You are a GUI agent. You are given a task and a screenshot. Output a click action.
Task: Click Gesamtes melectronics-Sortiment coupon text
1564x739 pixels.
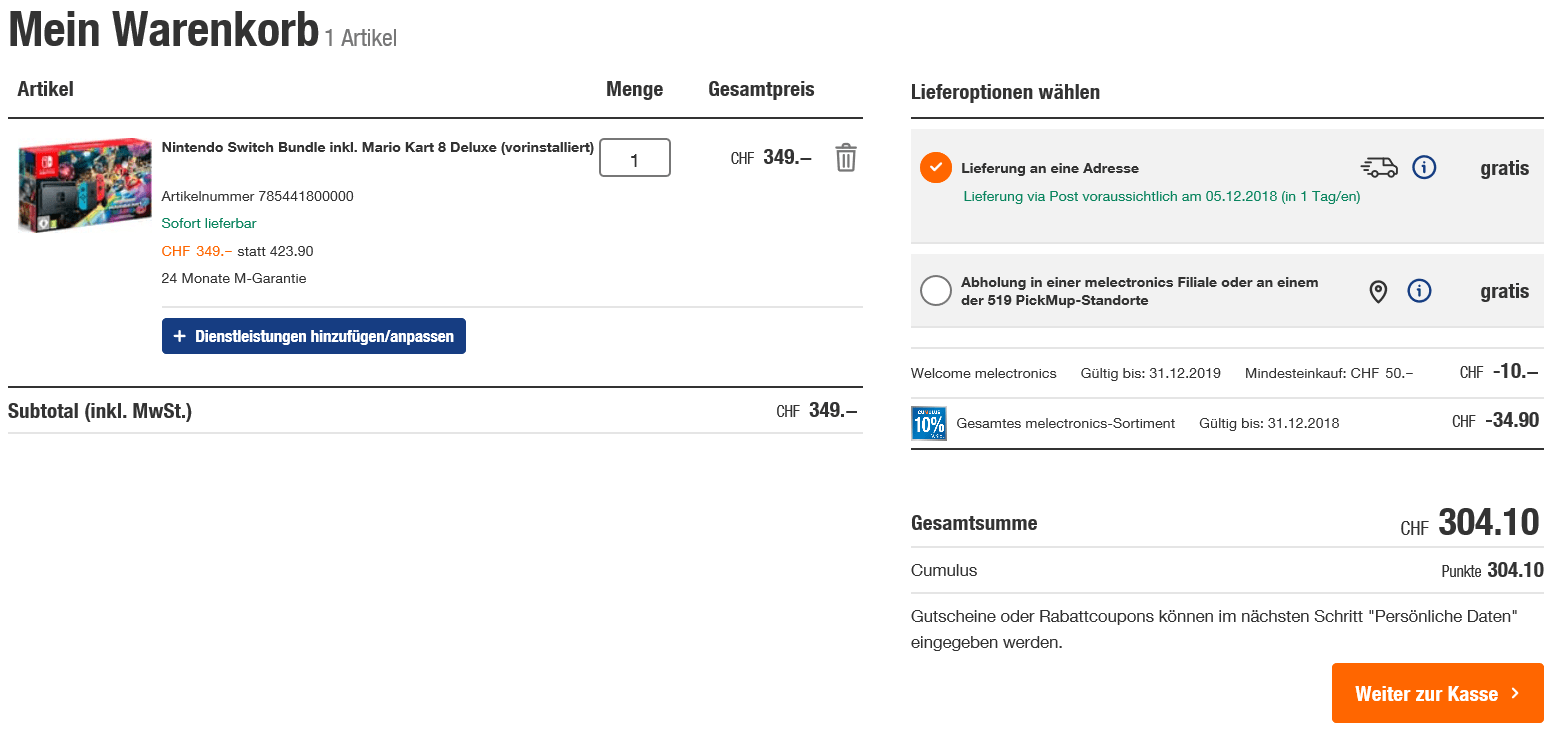tap(1065, 423)
